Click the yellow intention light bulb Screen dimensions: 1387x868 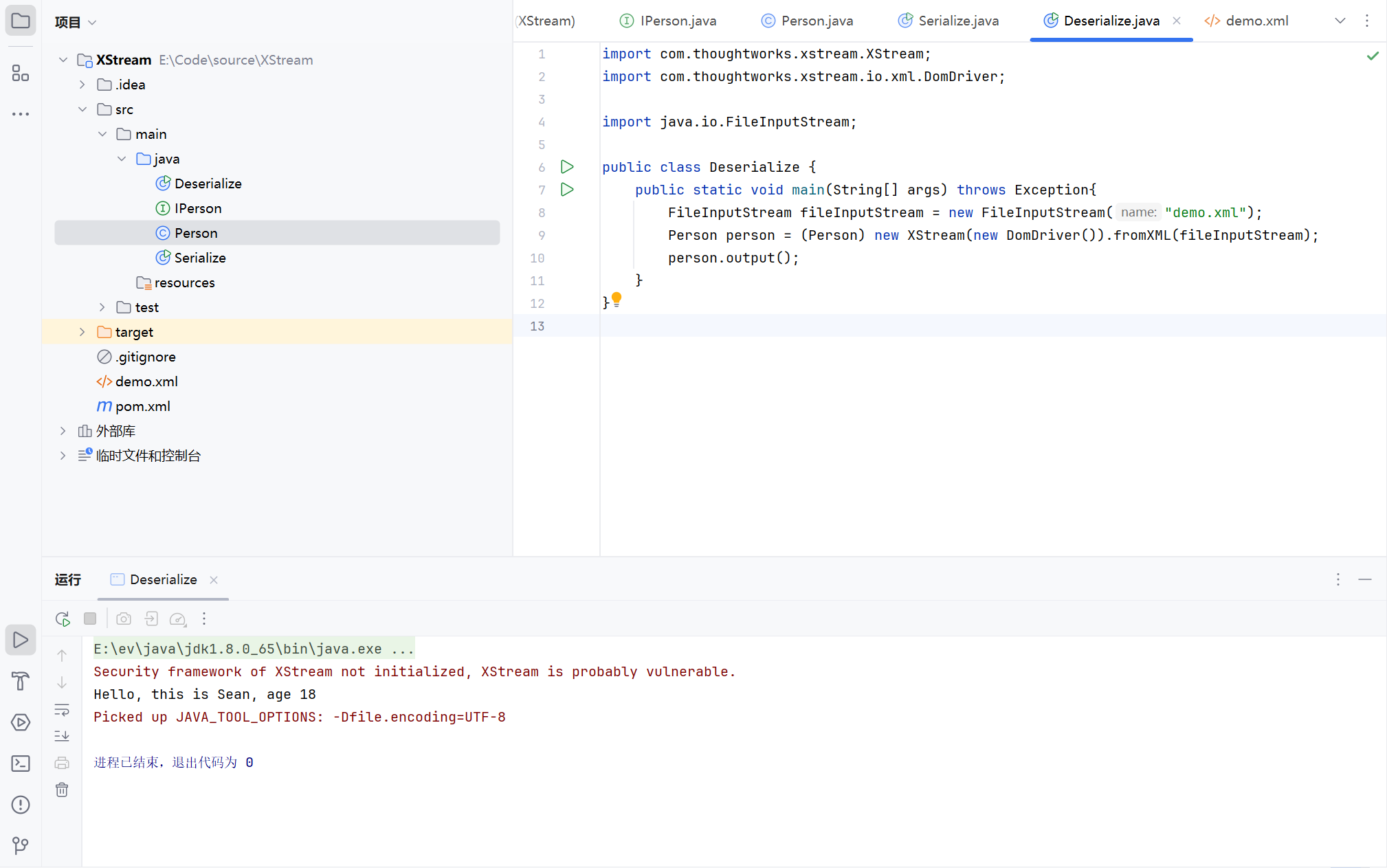(x=617, y=300)
